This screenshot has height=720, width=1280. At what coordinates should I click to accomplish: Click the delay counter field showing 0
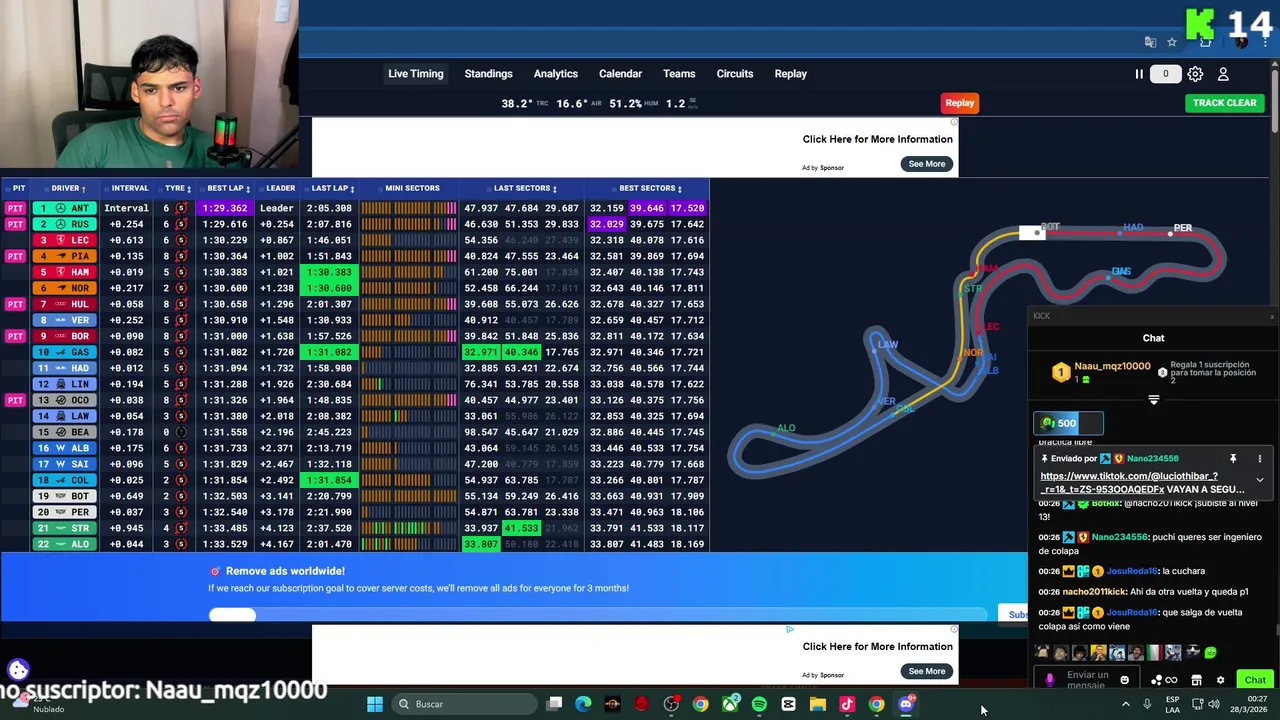click(1165, 74)
